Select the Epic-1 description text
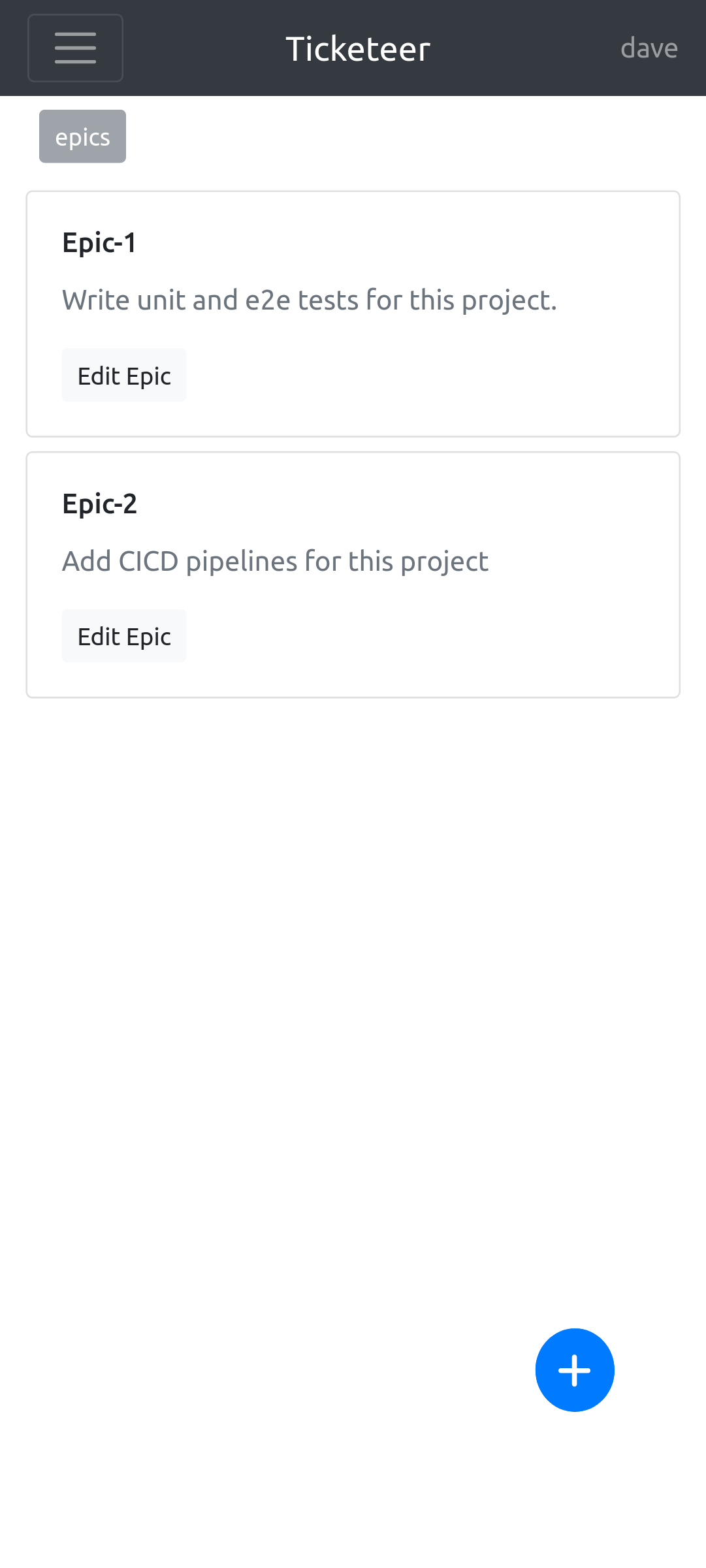This screenshot has height=1568, width=706. [309, 300]
